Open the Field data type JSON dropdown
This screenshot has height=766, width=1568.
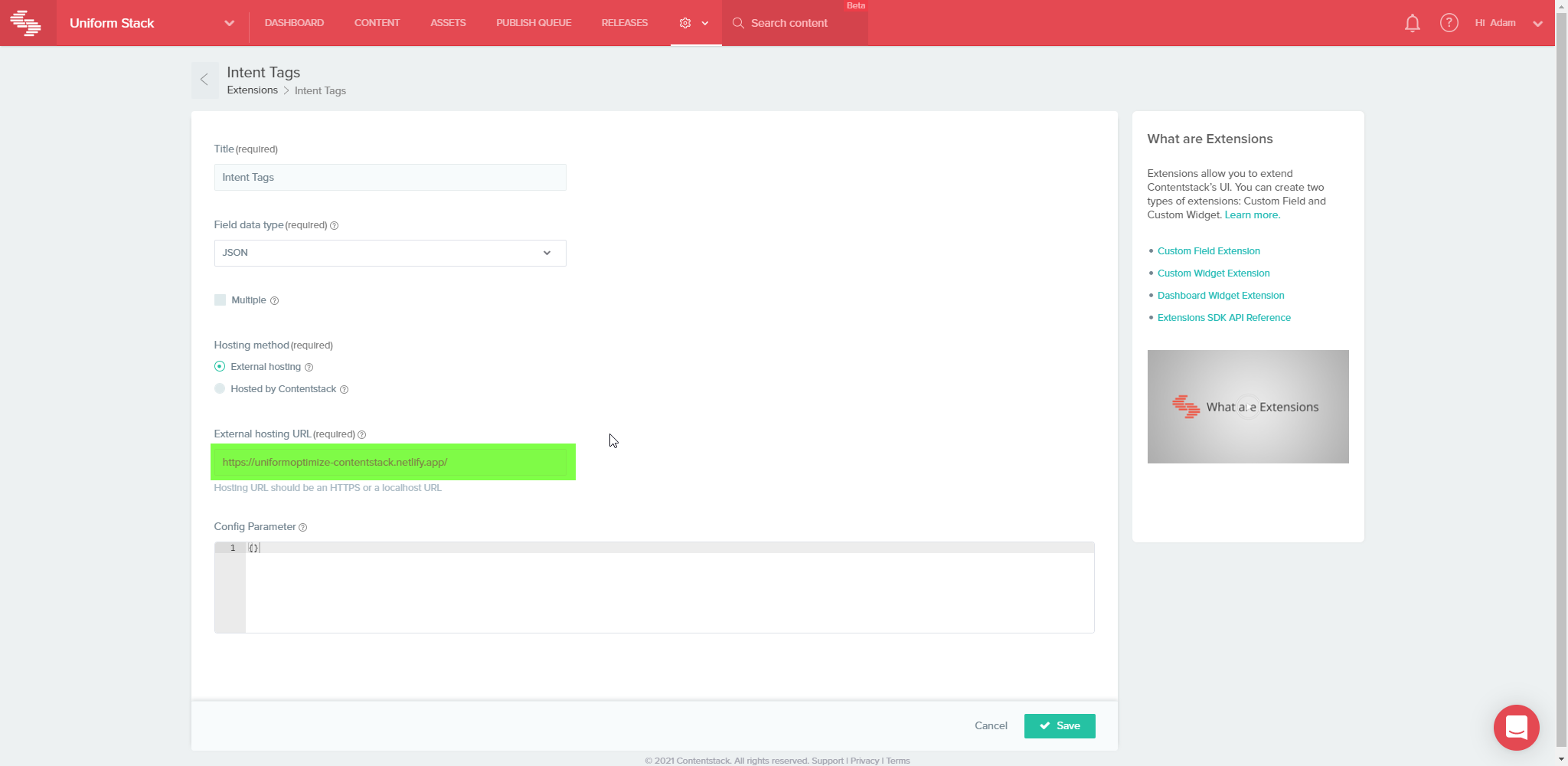point(390,253)
